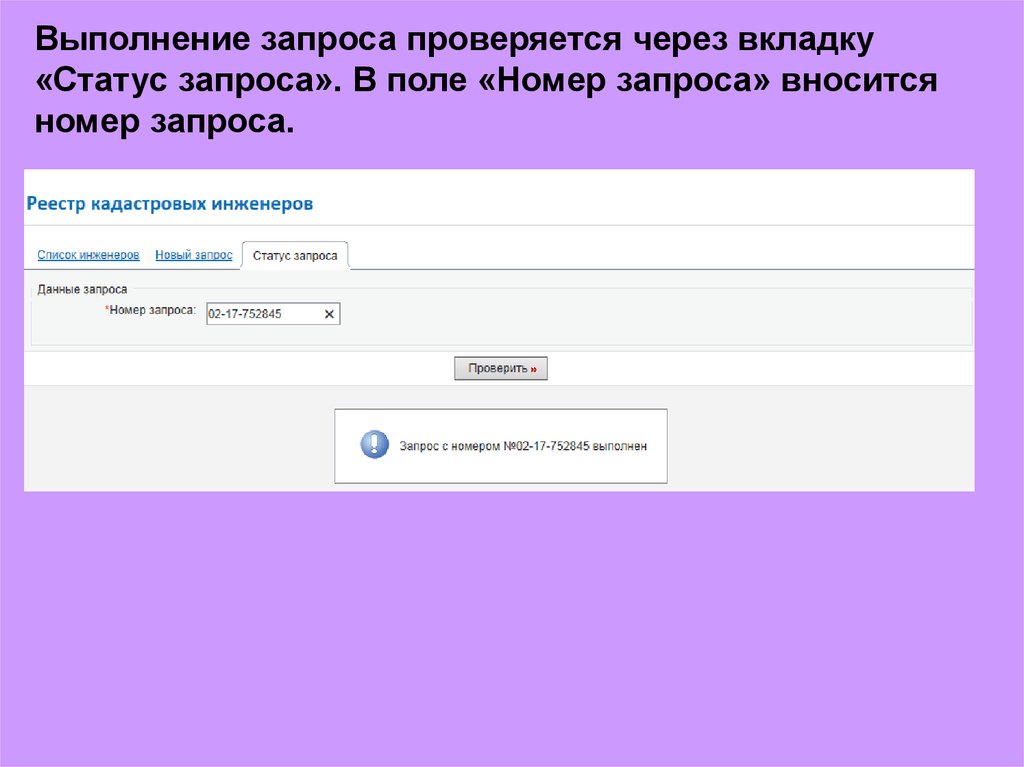Click the Реестр кадастровых инженеров heading
Screen dimensions: 1024x767
169,203
